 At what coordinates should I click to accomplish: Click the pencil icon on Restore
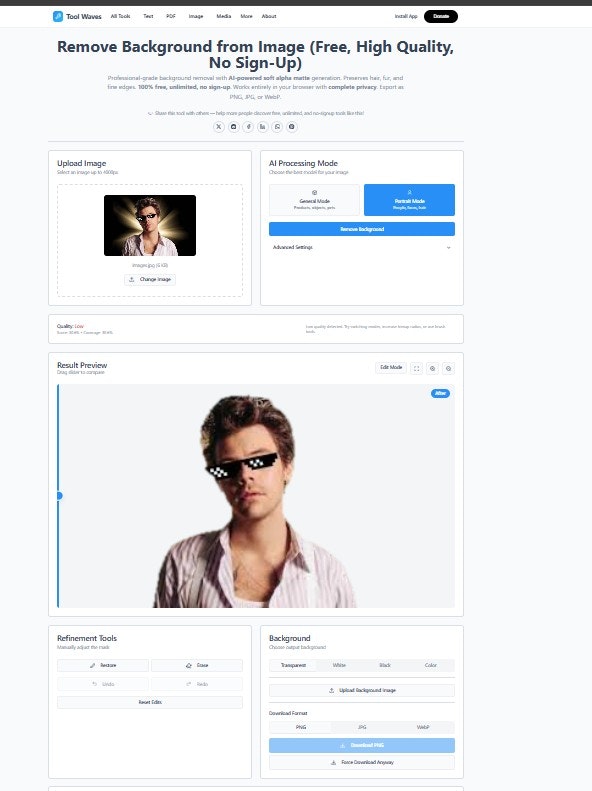92,665
